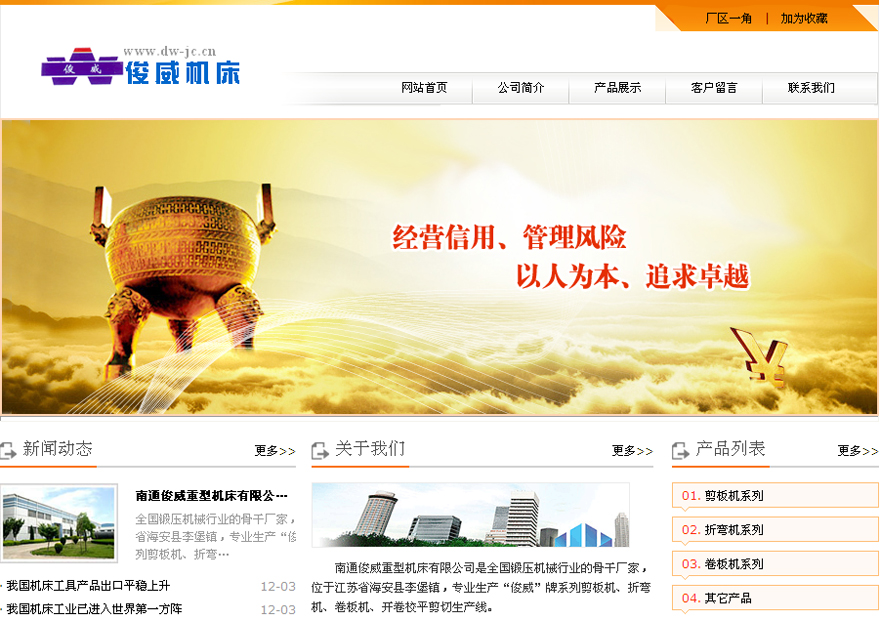Open the 02. 折弯机系列 product category
Image resolution: width=880 pixels, height=620 pixels.
click(x=734, y=530)
